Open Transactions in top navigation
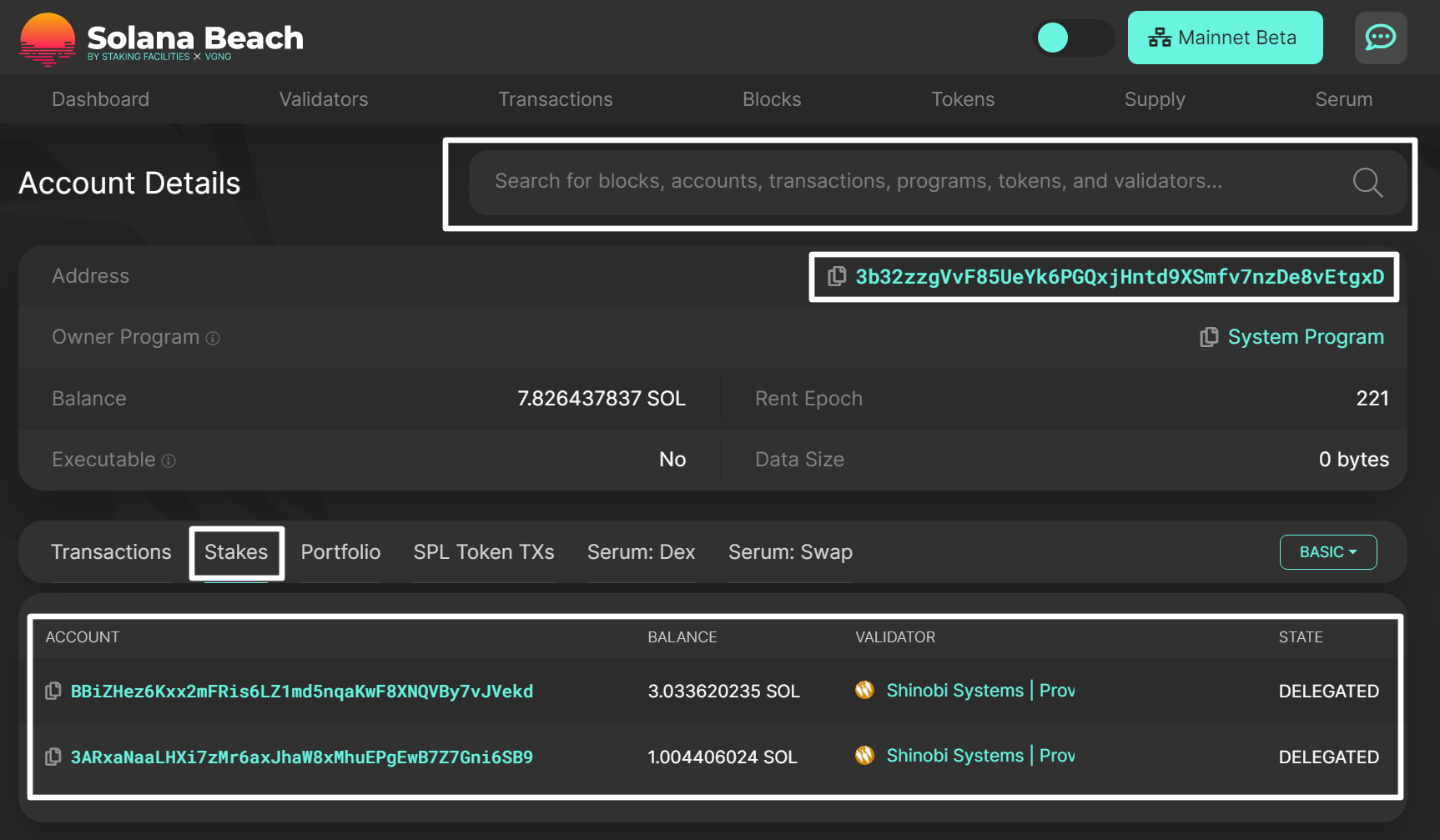The height and width of the screenshot is (840, 1440). click(556, 99)
